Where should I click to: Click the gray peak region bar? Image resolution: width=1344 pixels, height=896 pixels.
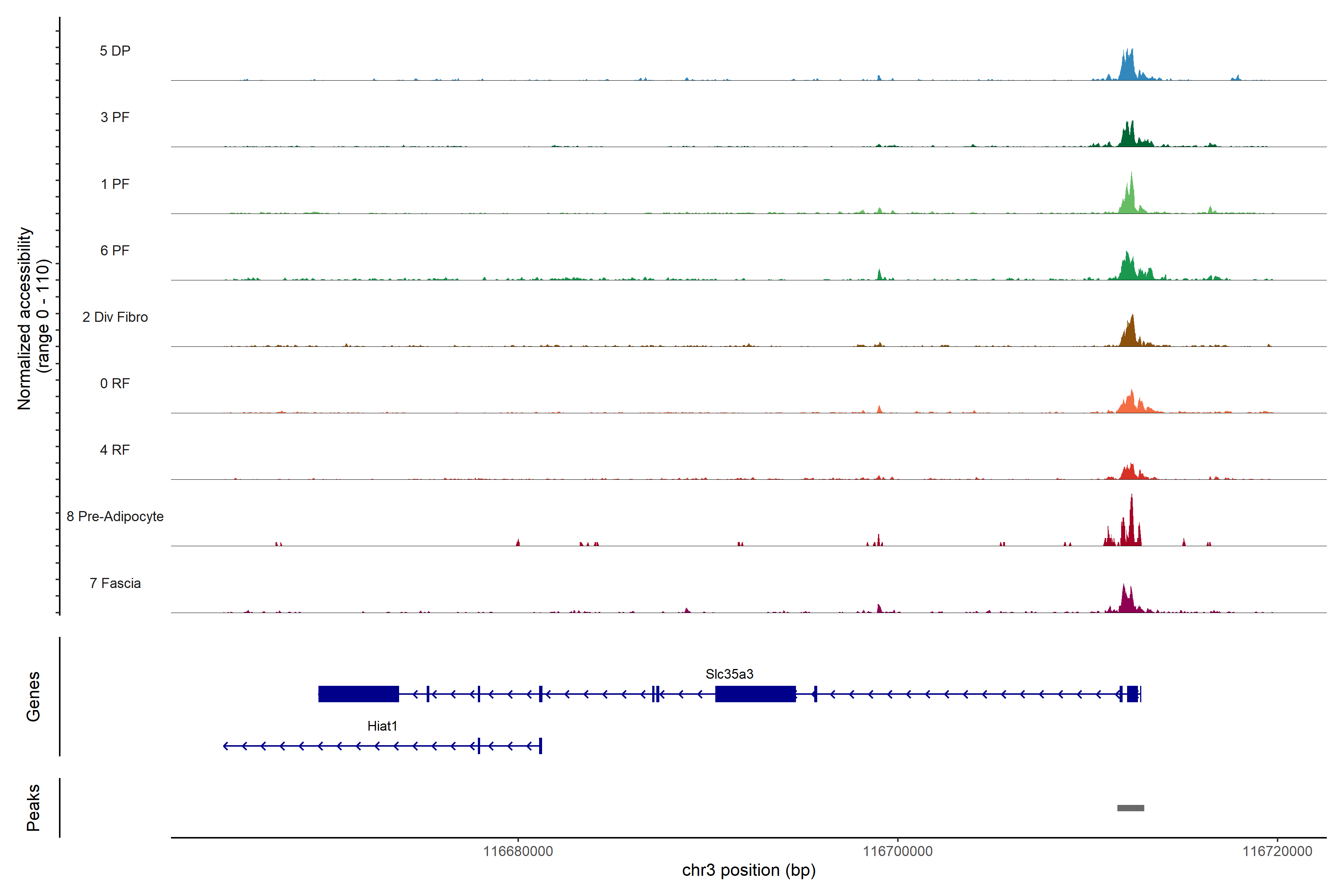tap(1130, 808)
